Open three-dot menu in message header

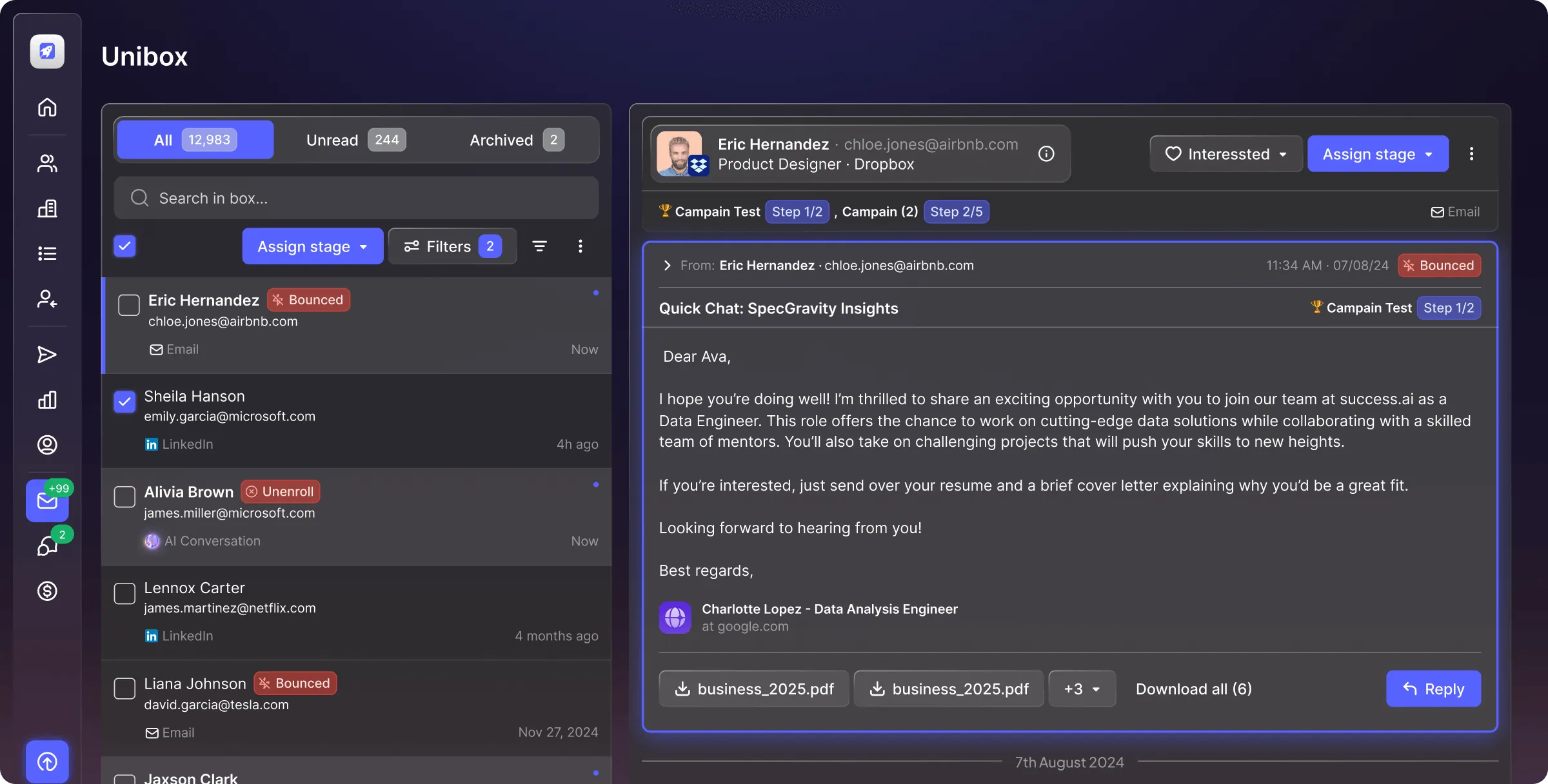(1471, 153)
